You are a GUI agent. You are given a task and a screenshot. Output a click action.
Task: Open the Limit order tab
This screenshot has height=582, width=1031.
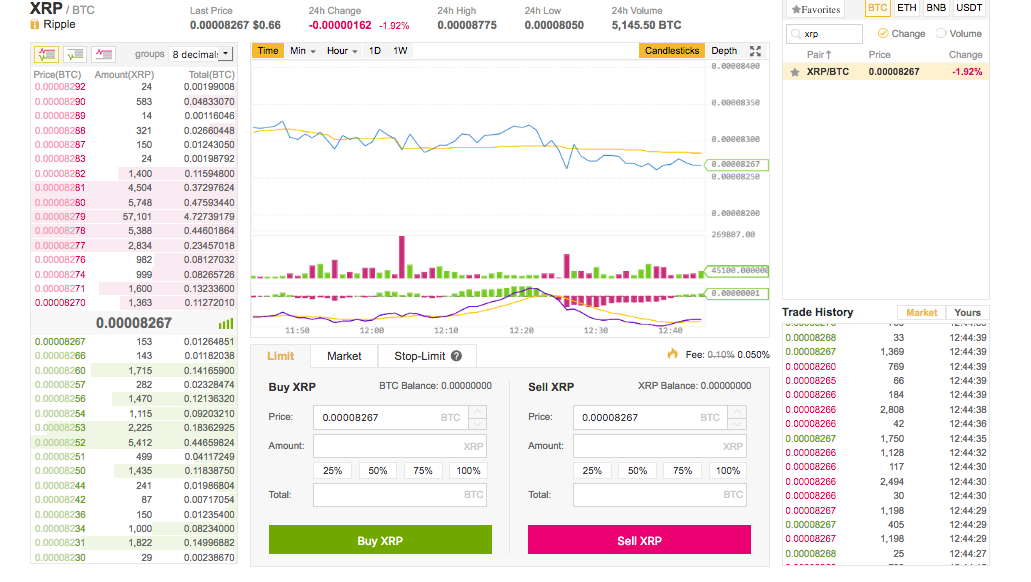pos(280,356)
